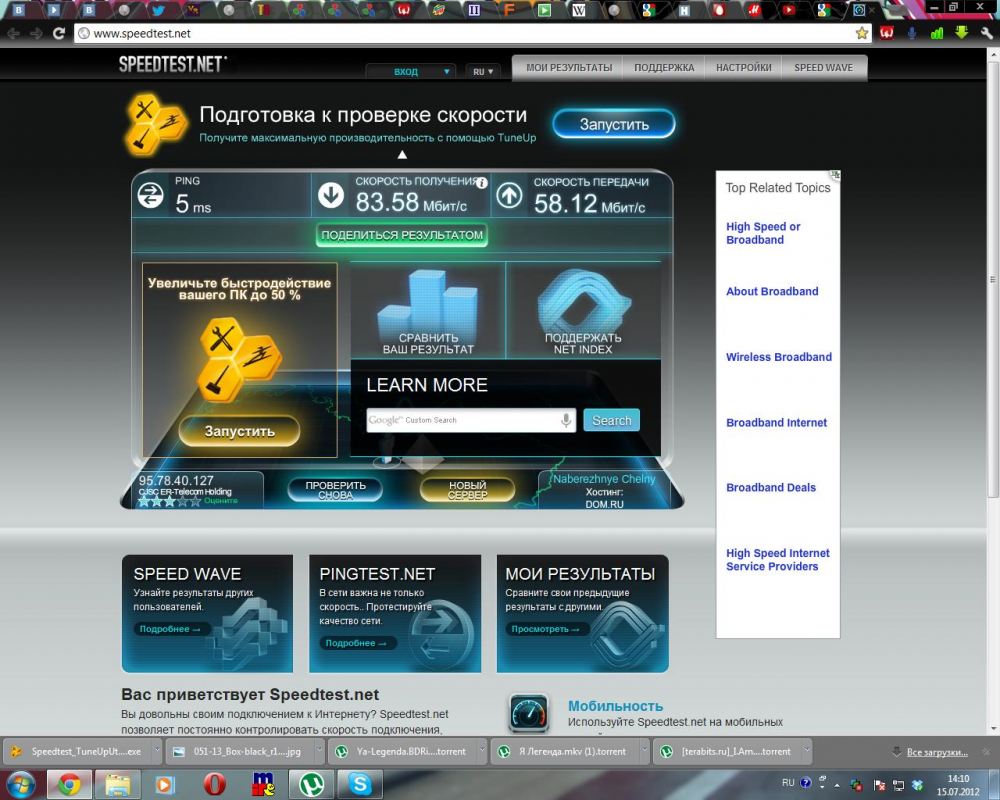The height and width of the screenshot is (800, 1000).
Task: Expand options for Я Легенда.mkv (1).torrent download
Action: pyautogui.click(x=645, y=751)
